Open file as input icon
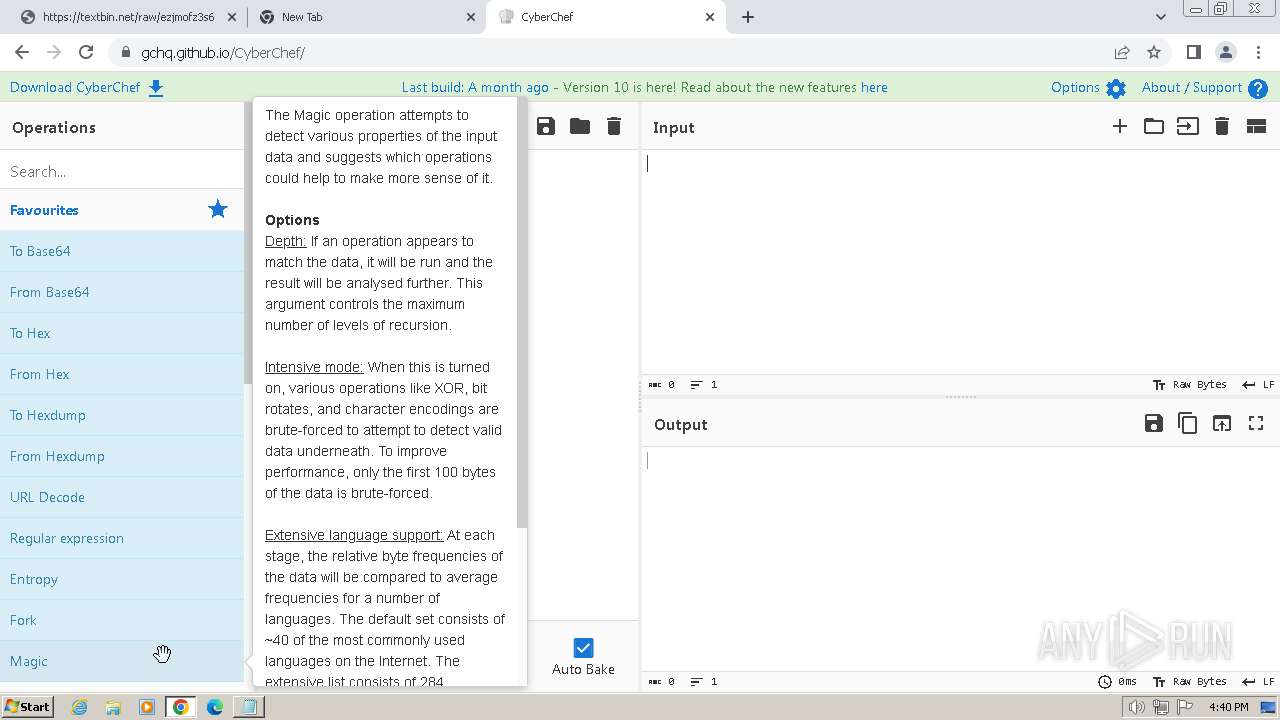The image size is (1280, 720). tap(1188, 126)
